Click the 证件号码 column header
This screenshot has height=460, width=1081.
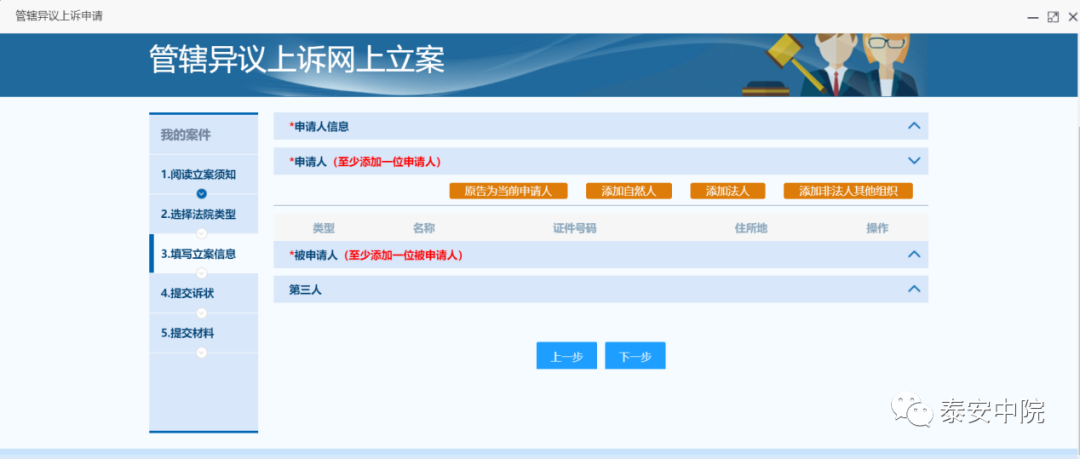574,228
